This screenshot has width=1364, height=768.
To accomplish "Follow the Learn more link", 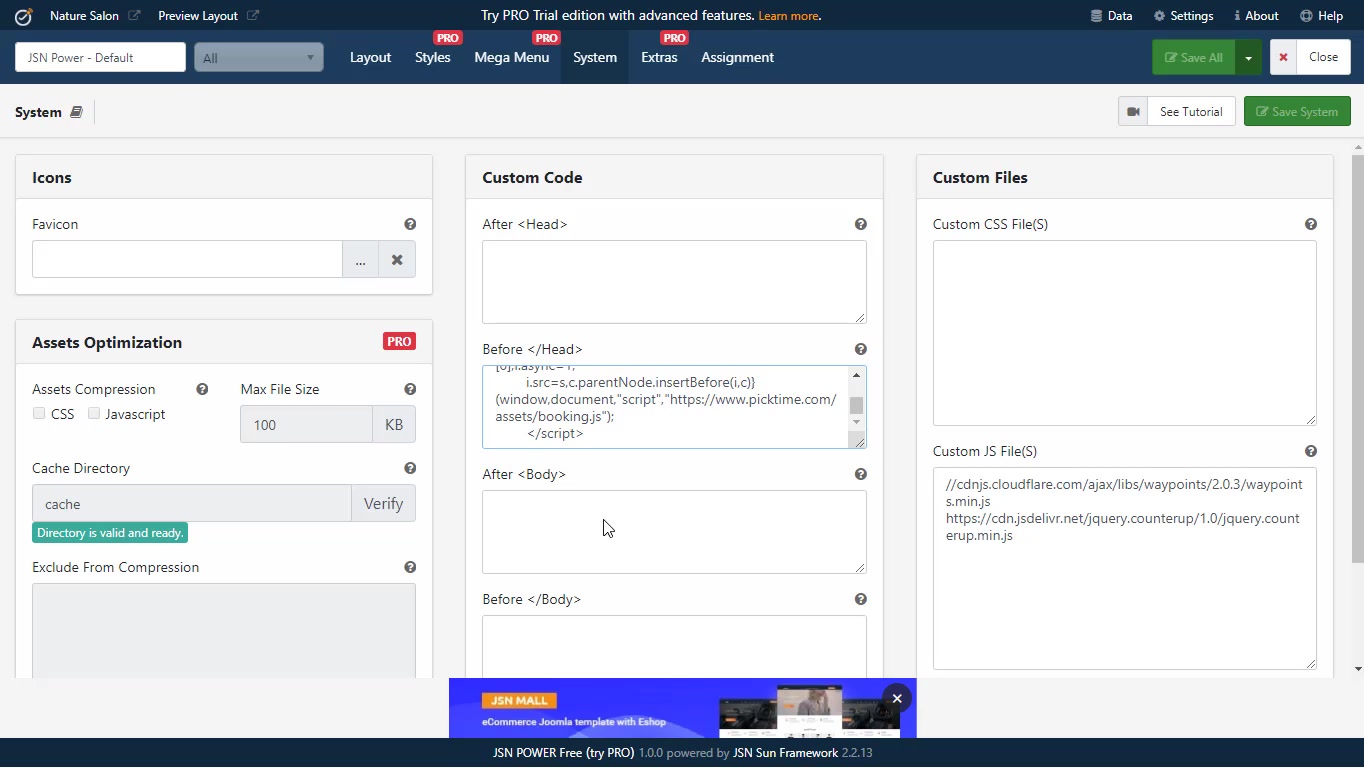I will pyautogui.click(x=788, y=16).
